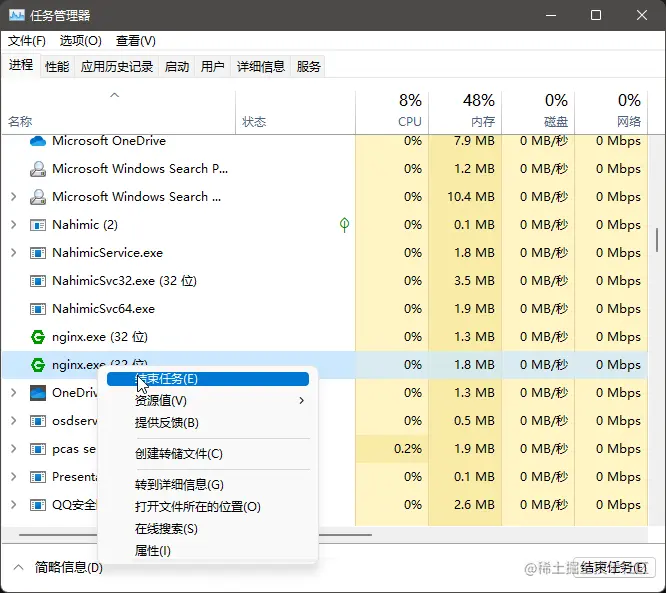This screenshot has width=666, height=593.
Task: Click the osdserv process icon
Action: coord(38,421)
